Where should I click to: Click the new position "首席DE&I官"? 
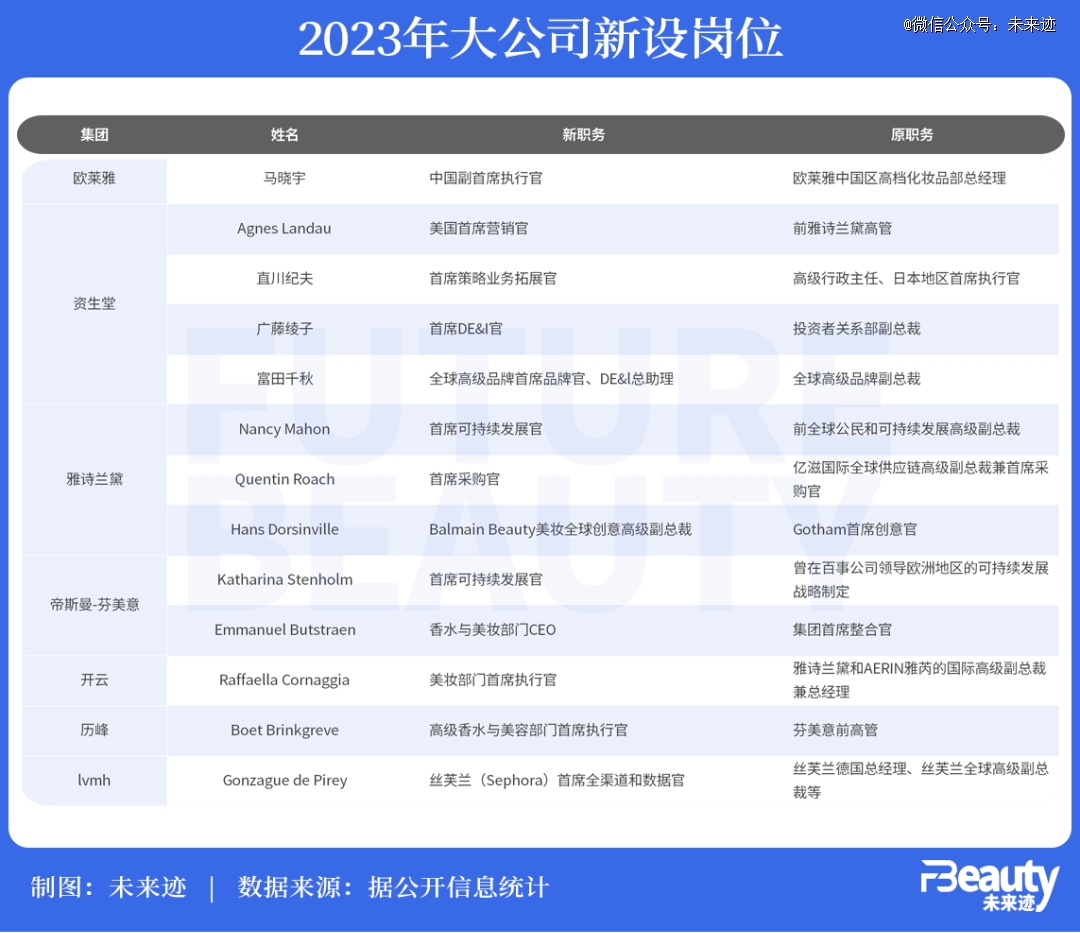point(466,328)
